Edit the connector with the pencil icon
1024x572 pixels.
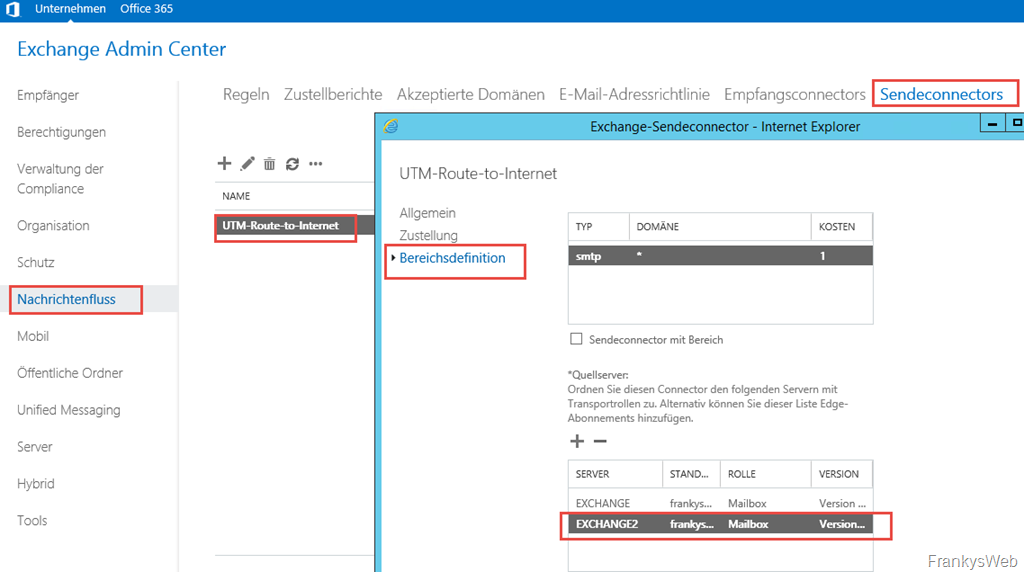click(x=247, y=163)
